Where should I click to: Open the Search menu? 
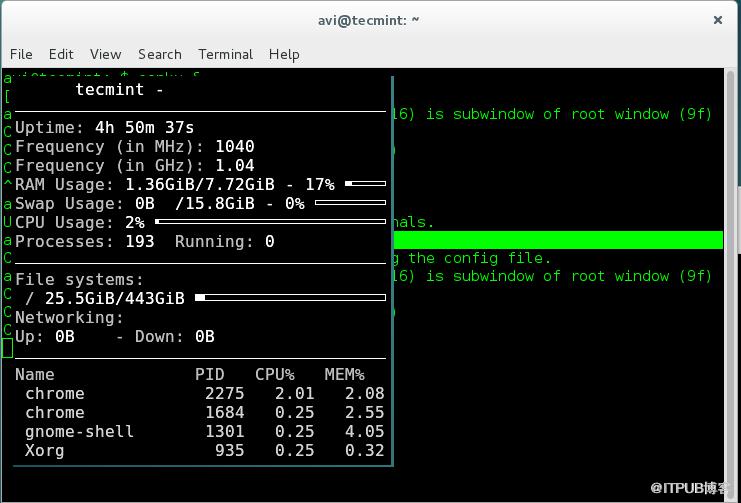[160, 54]
